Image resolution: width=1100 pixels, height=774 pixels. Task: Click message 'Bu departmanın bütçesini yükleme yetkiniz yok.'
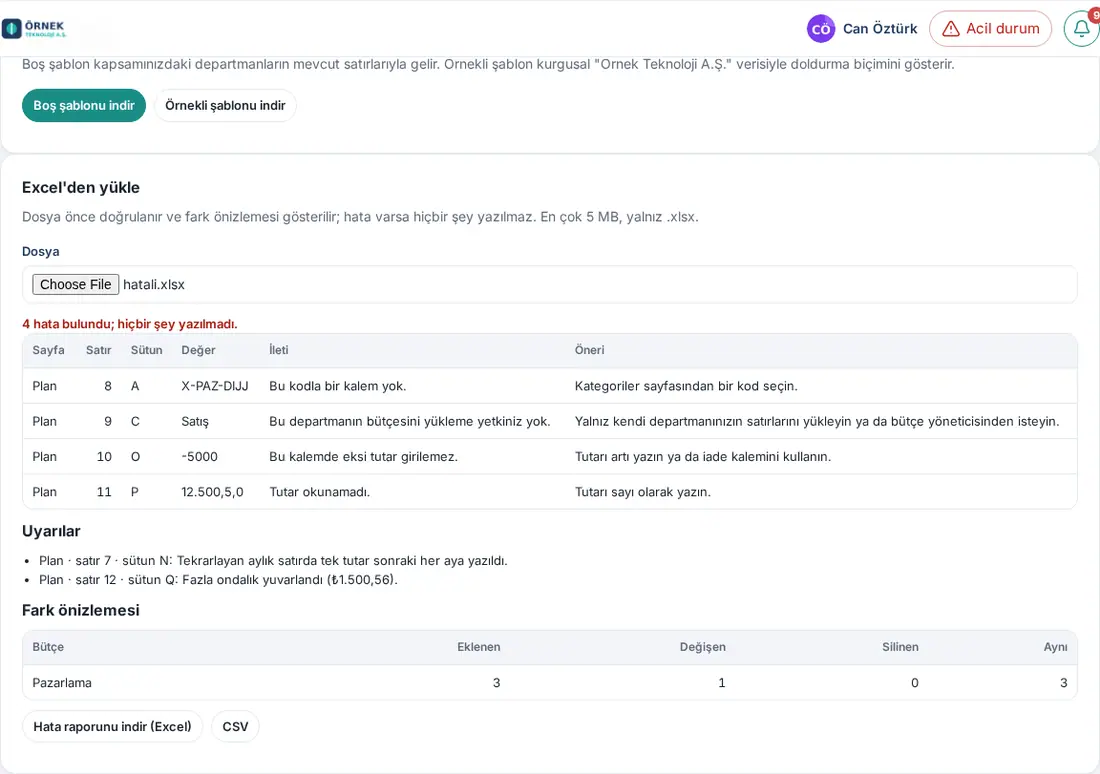pos(410,422)
